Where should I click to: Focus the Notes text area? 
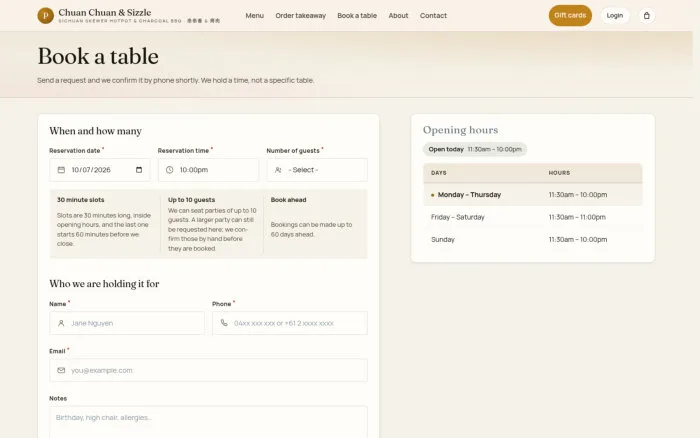click(208, 422)
